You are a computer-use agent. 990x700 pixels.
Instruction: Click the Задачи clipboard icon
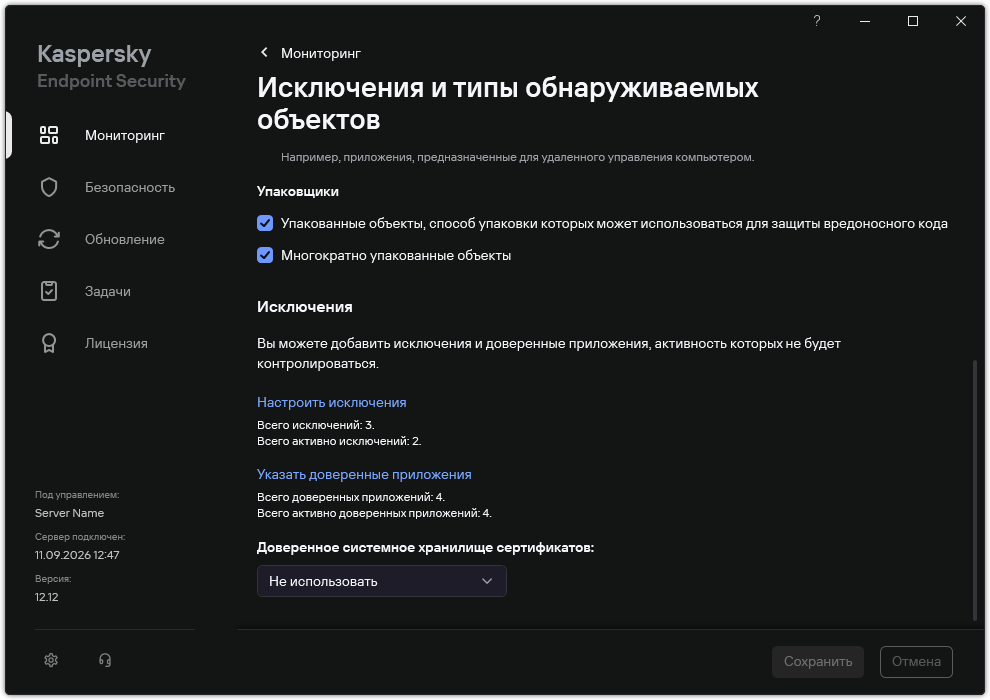pyautogui.click(x=49, y=291)
